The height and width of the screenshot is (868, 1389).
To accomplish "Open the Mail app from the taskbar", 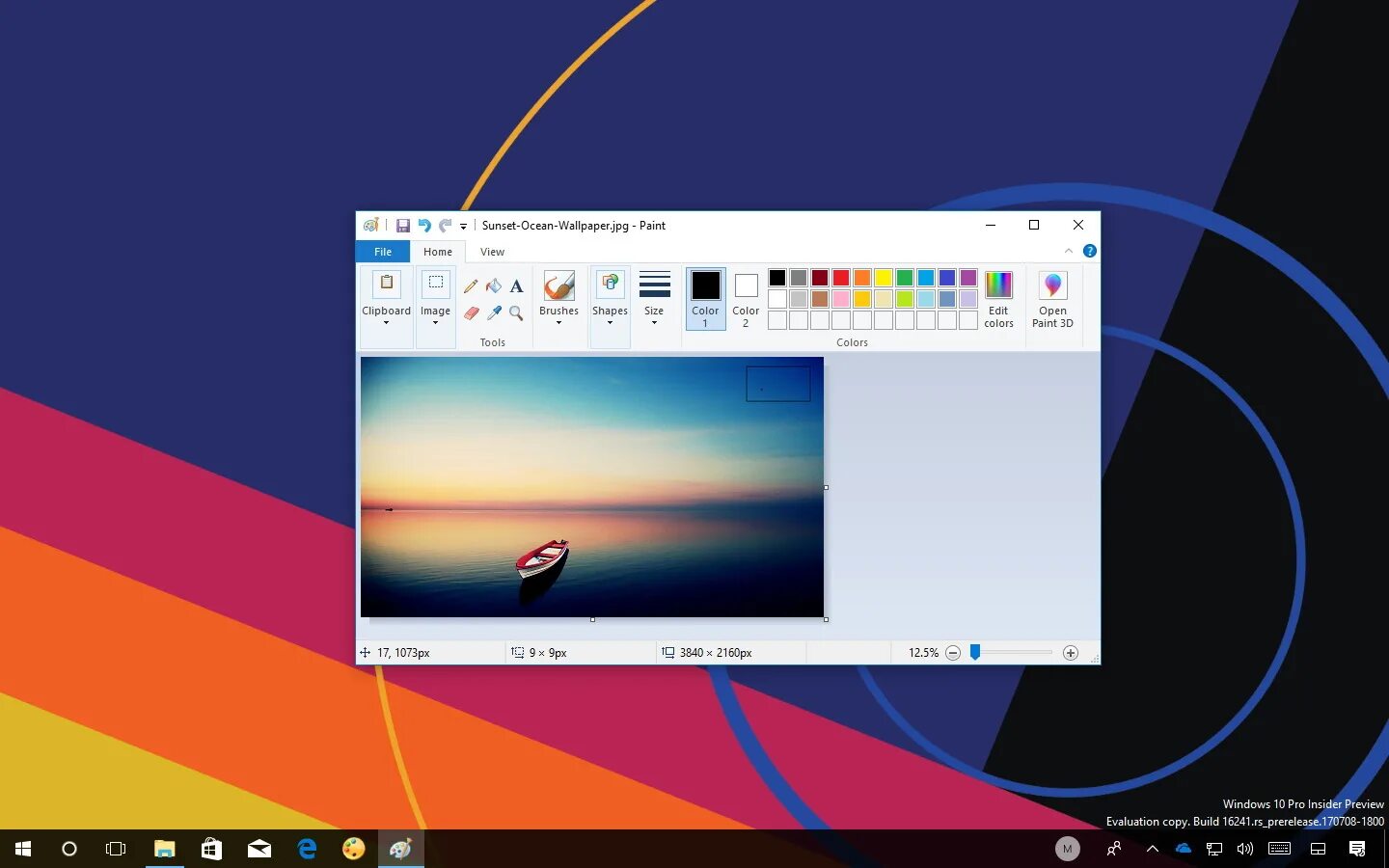I will point(259,849).
